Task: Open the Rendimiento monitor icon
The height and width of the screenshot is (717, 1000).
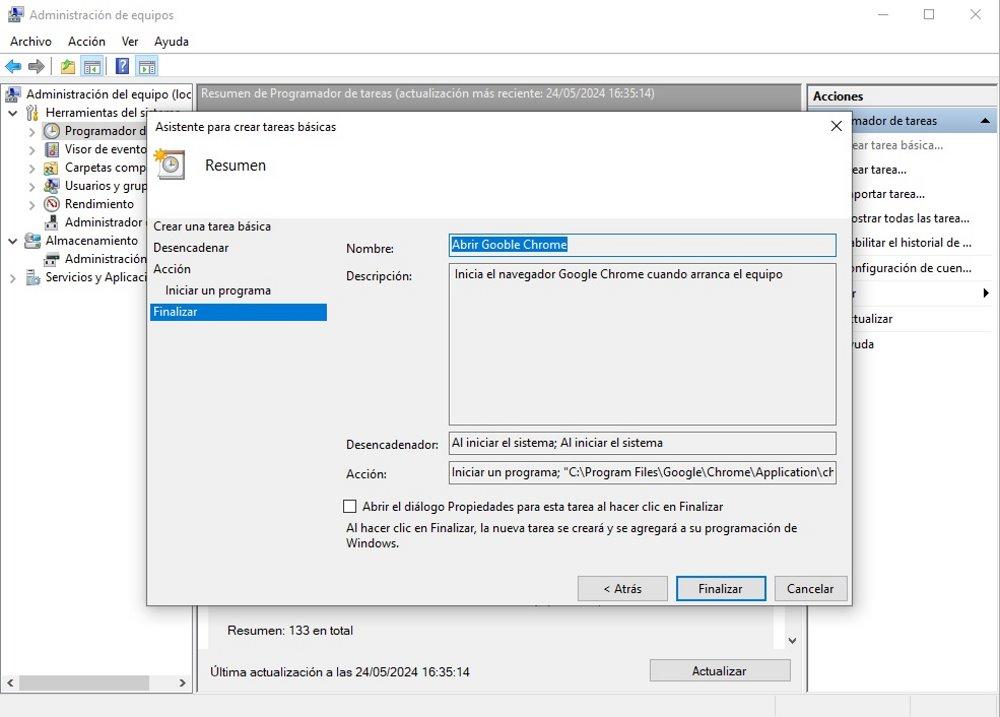Action: (x=50, y=203)
